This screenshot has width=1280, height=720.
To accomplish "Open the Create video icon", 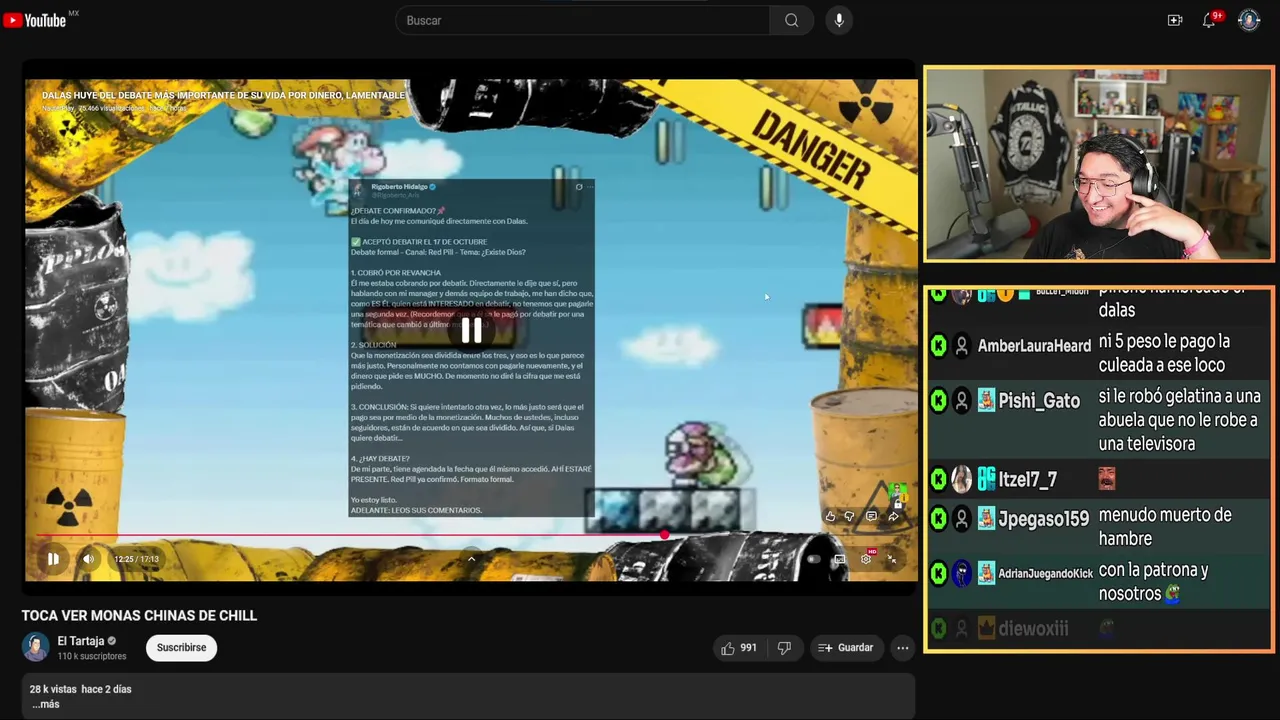I will point(1175,20).
